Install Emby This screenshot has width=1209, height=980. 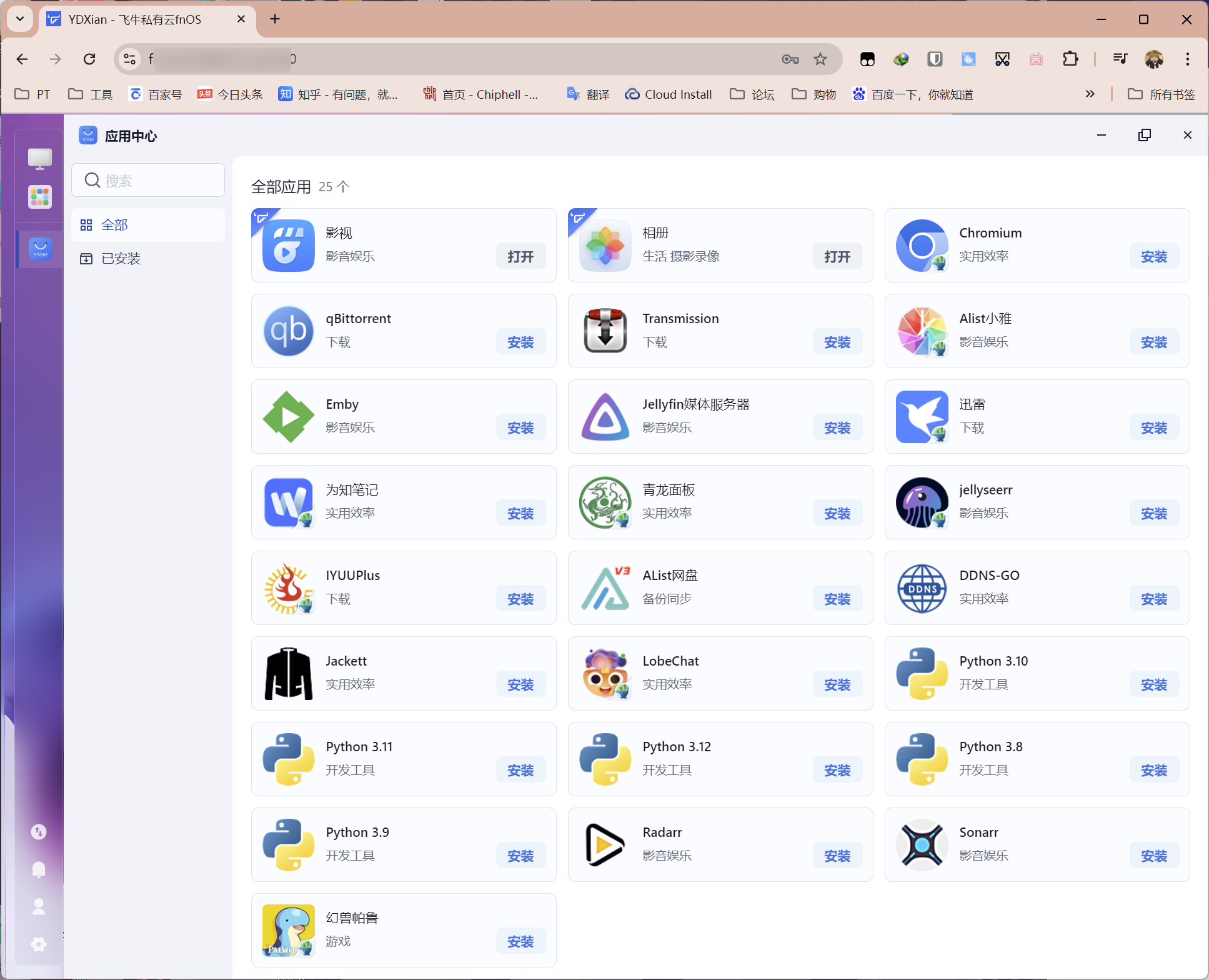click(521, 428)
